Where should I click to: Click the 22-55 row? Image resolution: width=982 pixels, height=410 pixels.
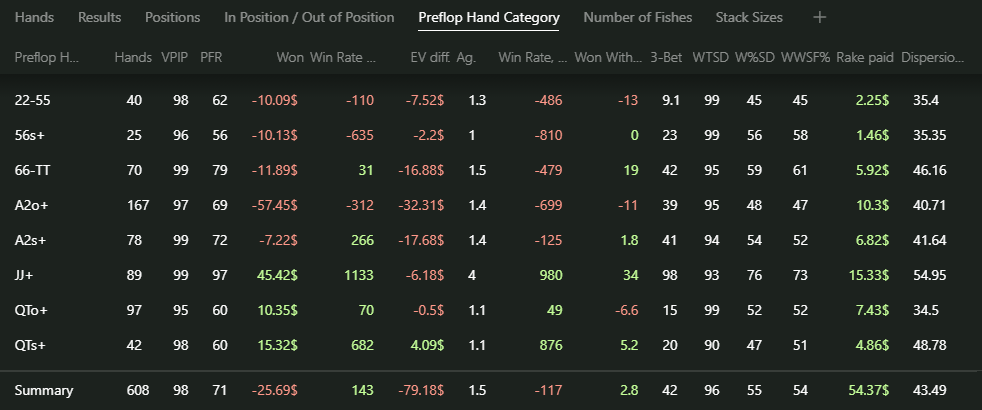pyautogui.click(x=491, y=100)
